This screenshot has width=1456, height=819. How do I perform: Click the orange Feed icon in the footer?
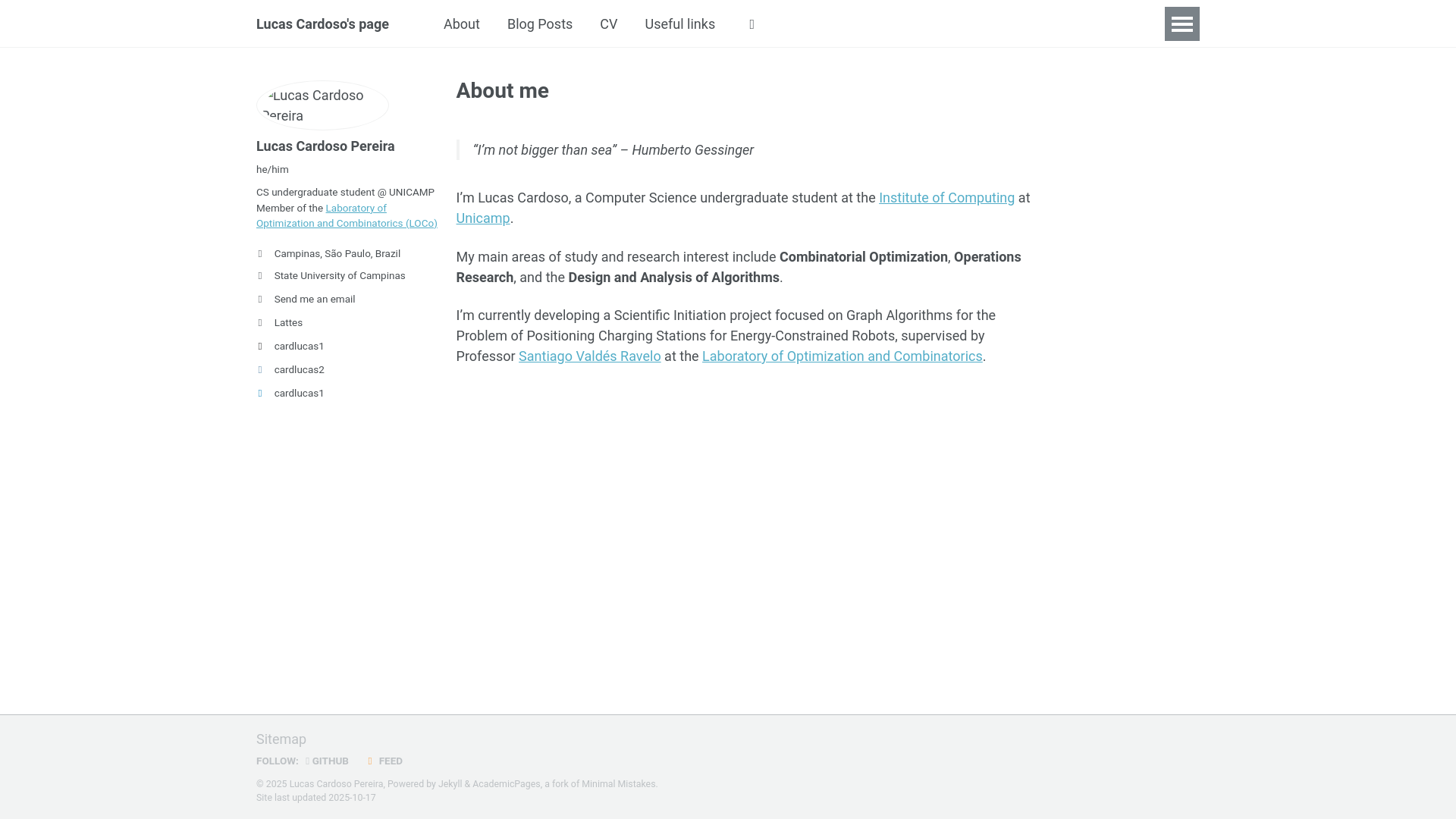[x=370, y=761]
